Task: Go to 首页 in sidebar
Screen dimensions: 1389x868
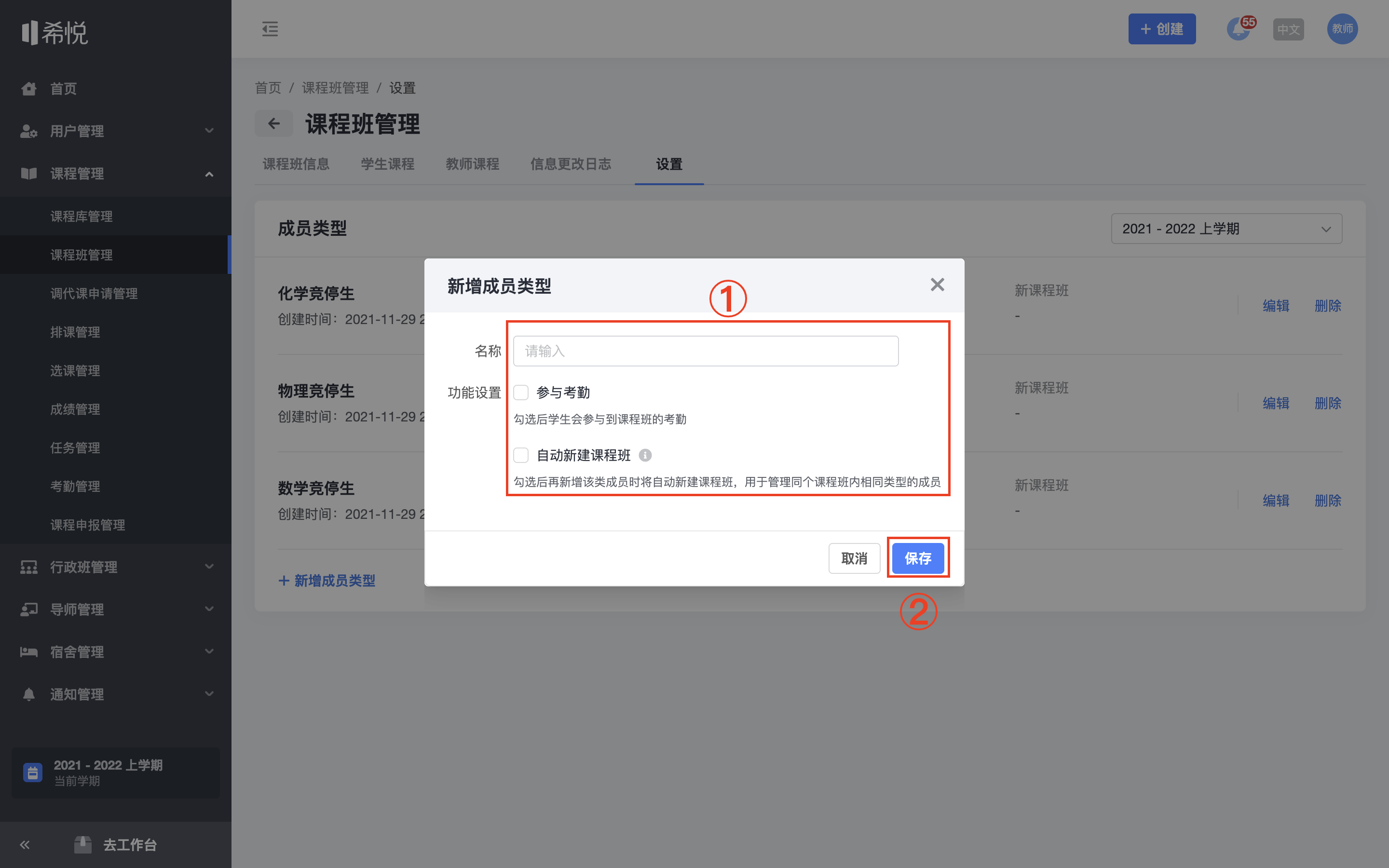Action: [x=115, y=88]
